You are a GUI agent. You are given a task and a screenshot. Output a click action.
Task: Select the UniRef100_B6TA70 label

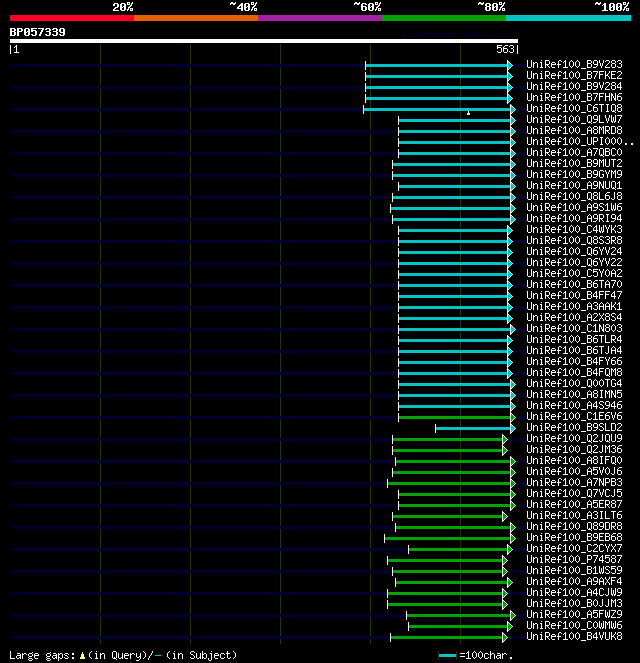click(574, 284)
